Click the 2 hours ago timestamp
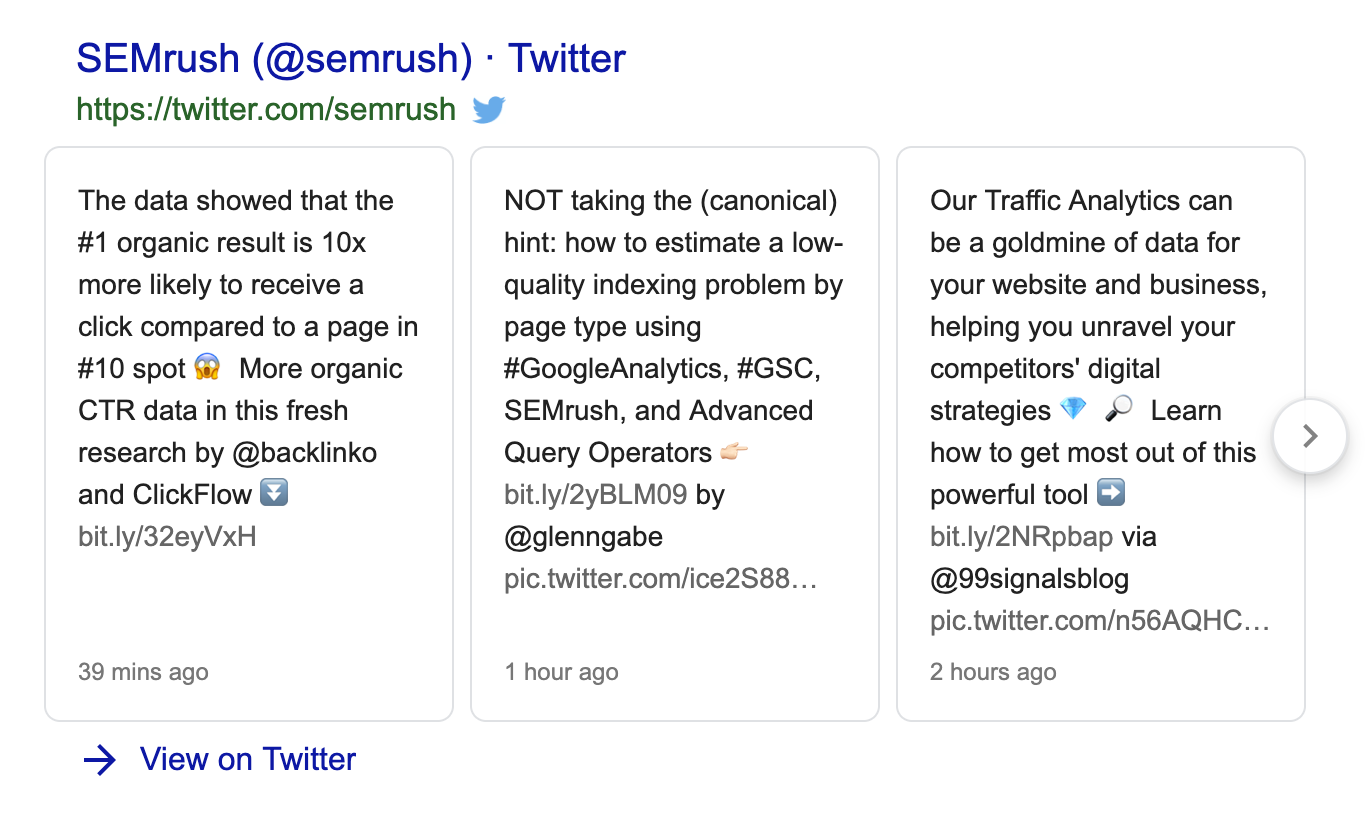The image size is (1372, 828). click(x=993, y=672)
